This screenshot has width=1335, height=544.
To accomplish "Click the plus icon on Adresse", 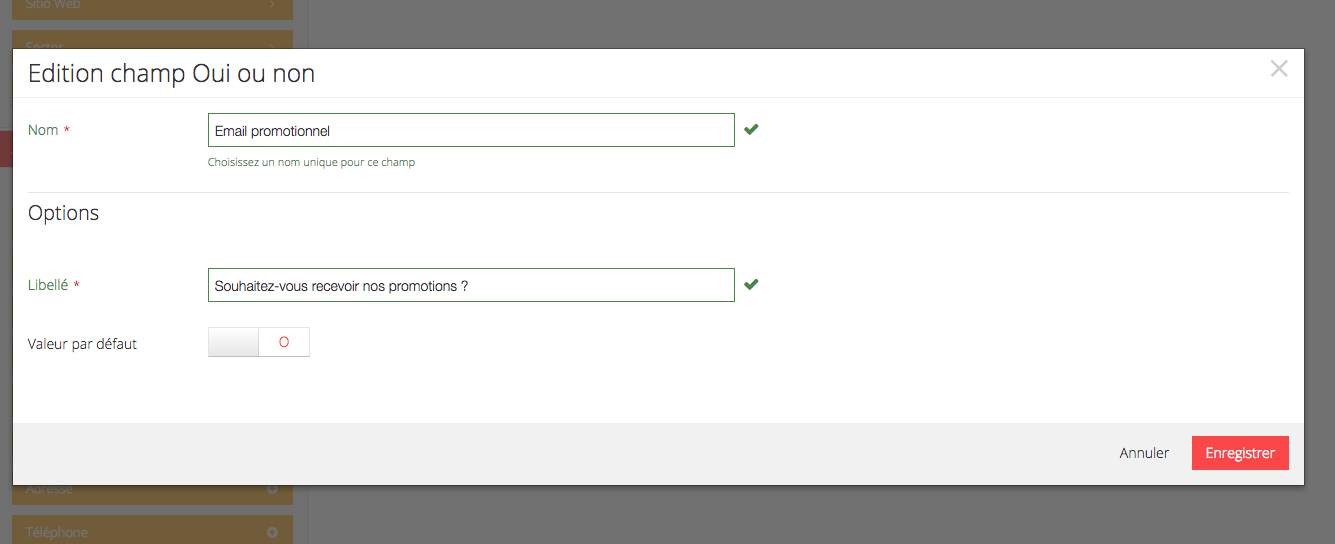I will tap(272, 490).
